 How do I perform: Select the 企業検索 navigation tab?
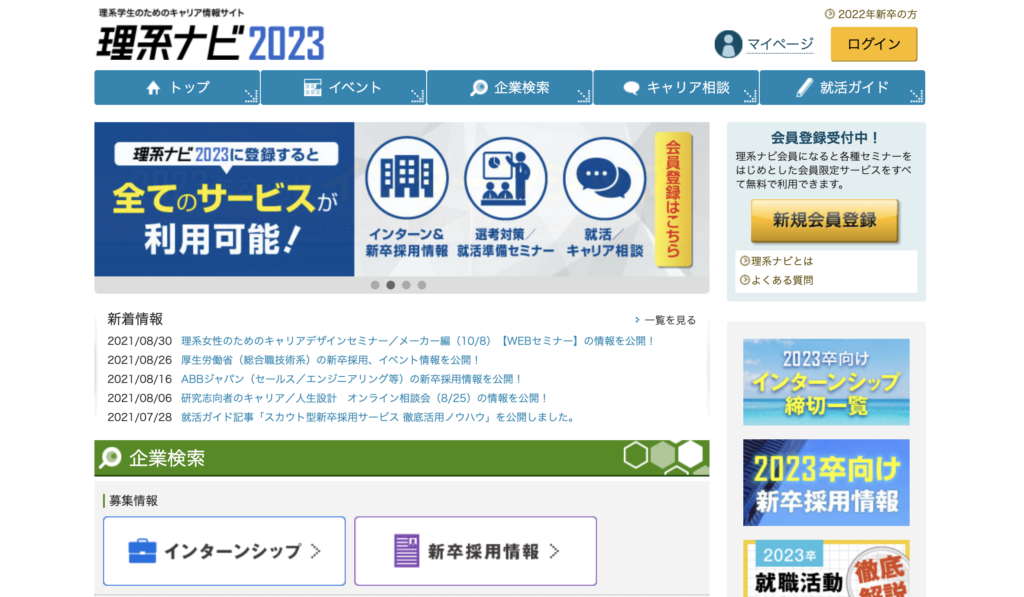(x=509, y=88)
